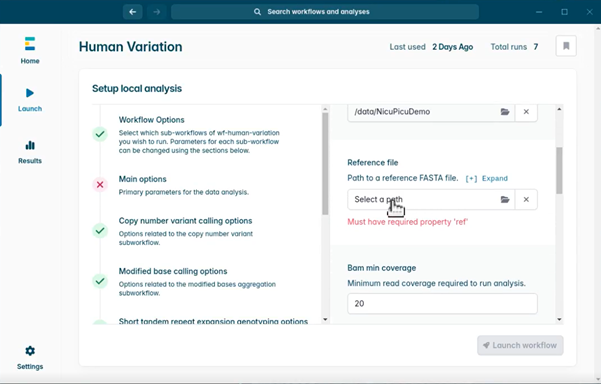The width and height of the screenshot is (601, 384).
Task: Click the Setup local analysis heading
Action: [x=137, y=89]
